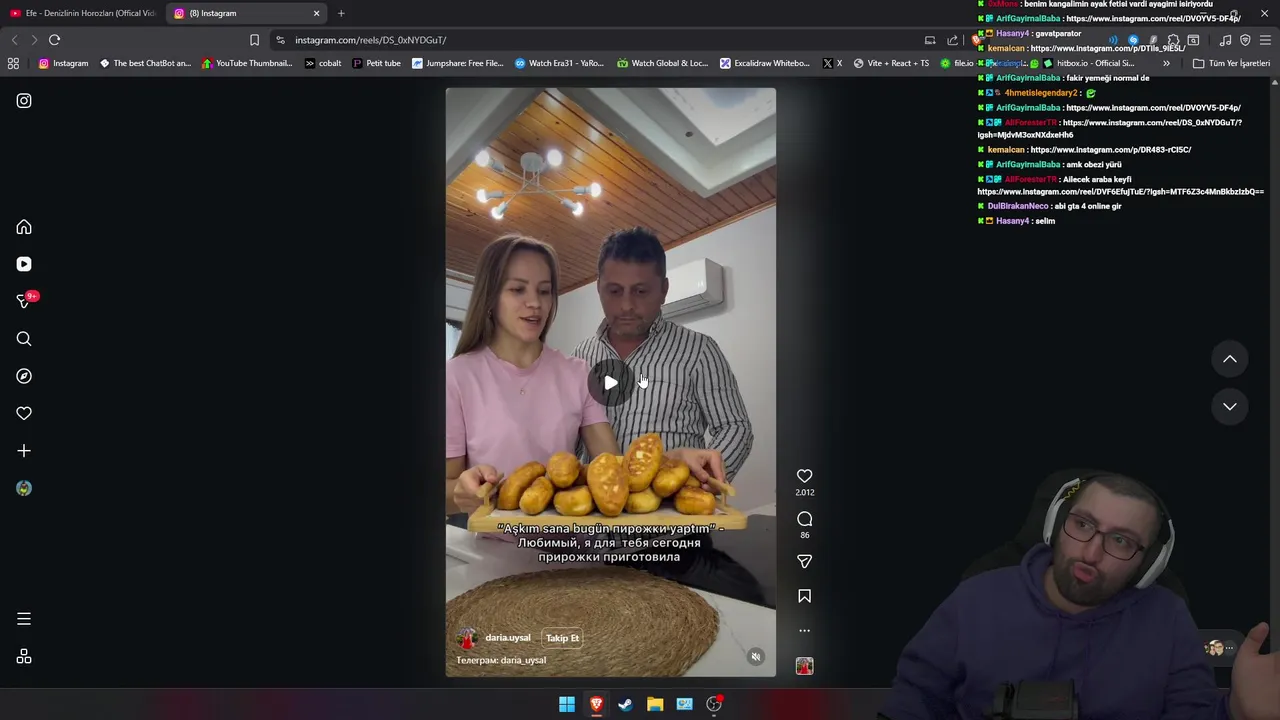Open the X bookmark
Viewport: 1280px width, 720px height.
click(832, 63)
